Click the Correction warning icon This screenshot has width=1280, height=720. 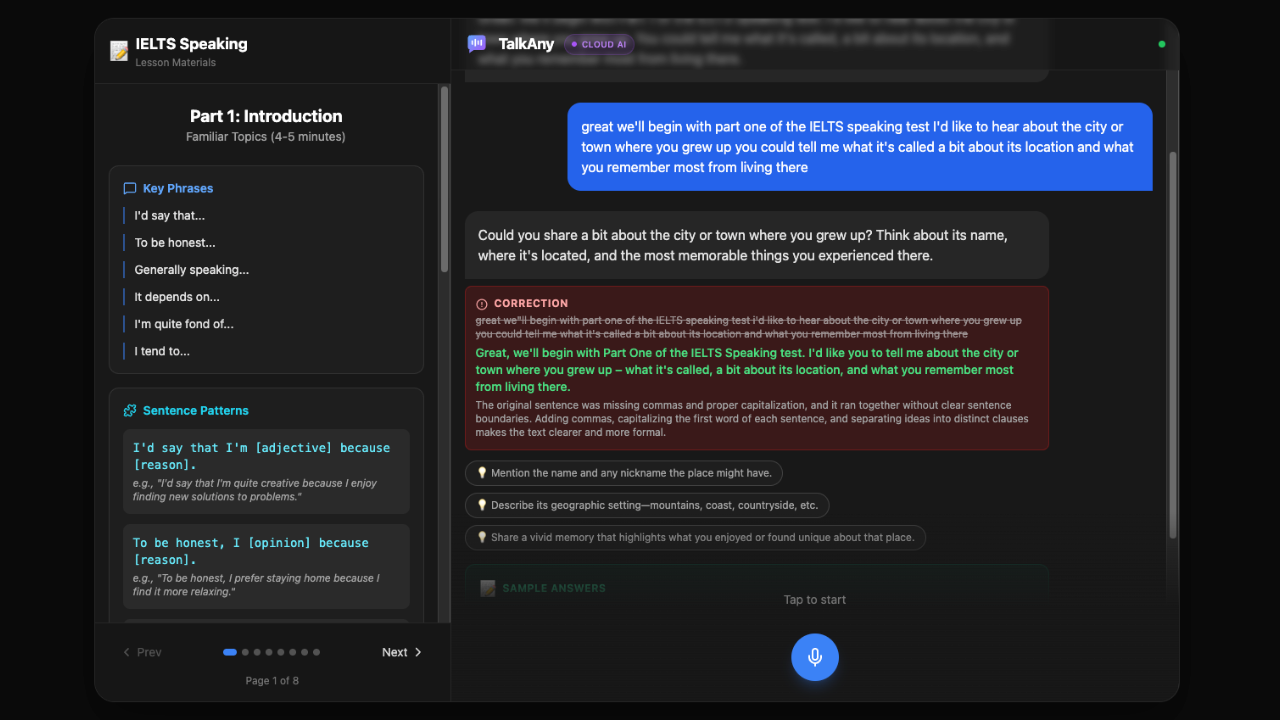pos(482,304)
